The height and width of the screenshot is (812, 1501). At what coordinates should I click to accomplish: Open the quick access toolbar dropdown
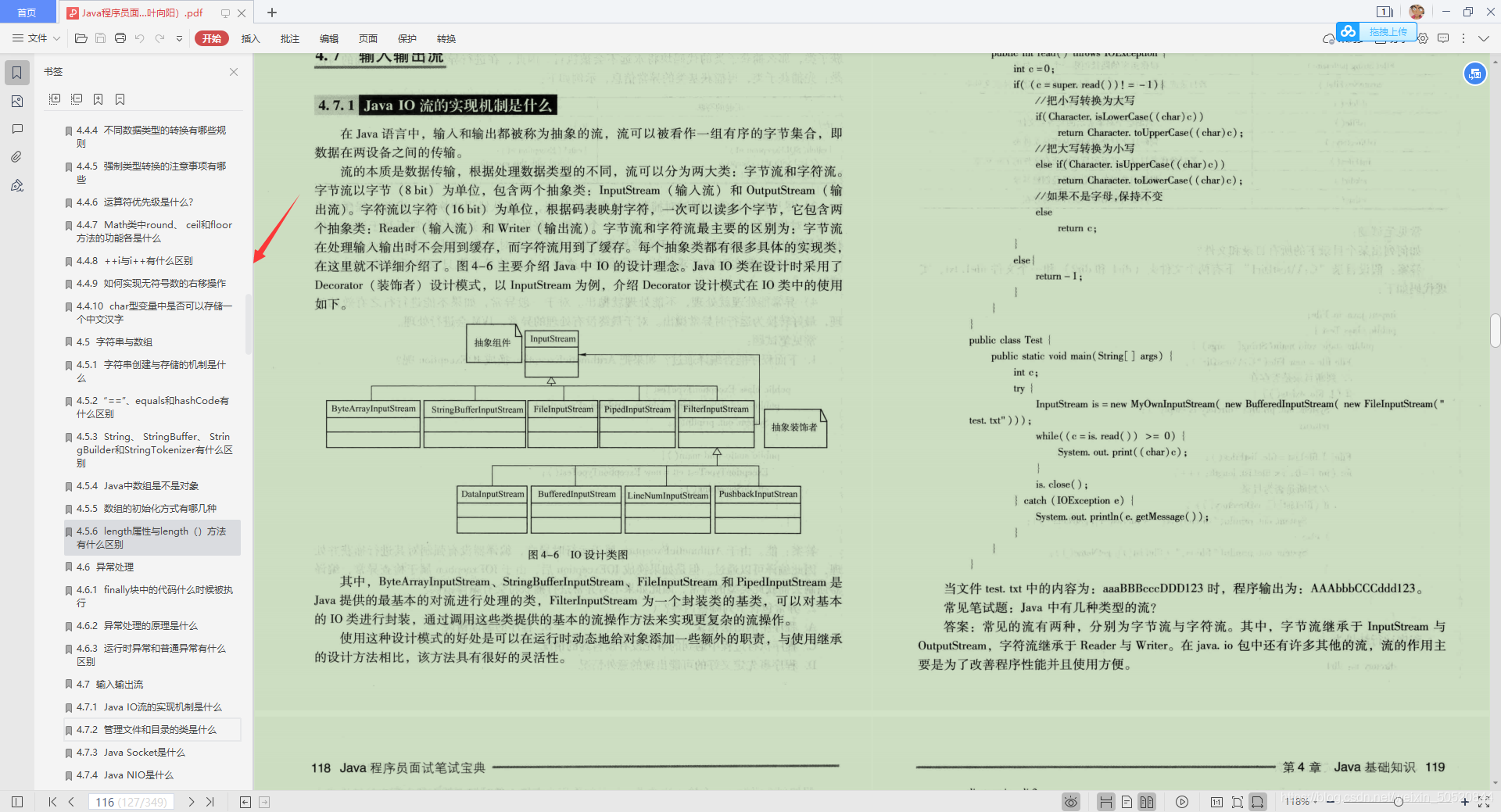pos(179,38)
